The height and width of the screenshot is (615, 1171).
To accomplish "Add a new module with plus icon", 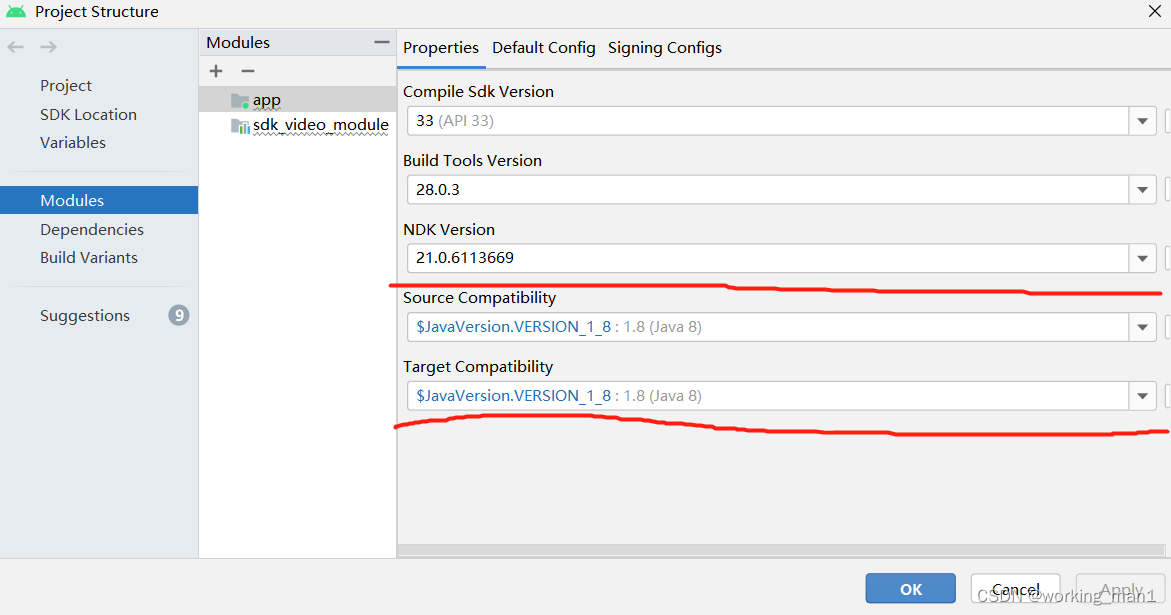I will [216, 71].
